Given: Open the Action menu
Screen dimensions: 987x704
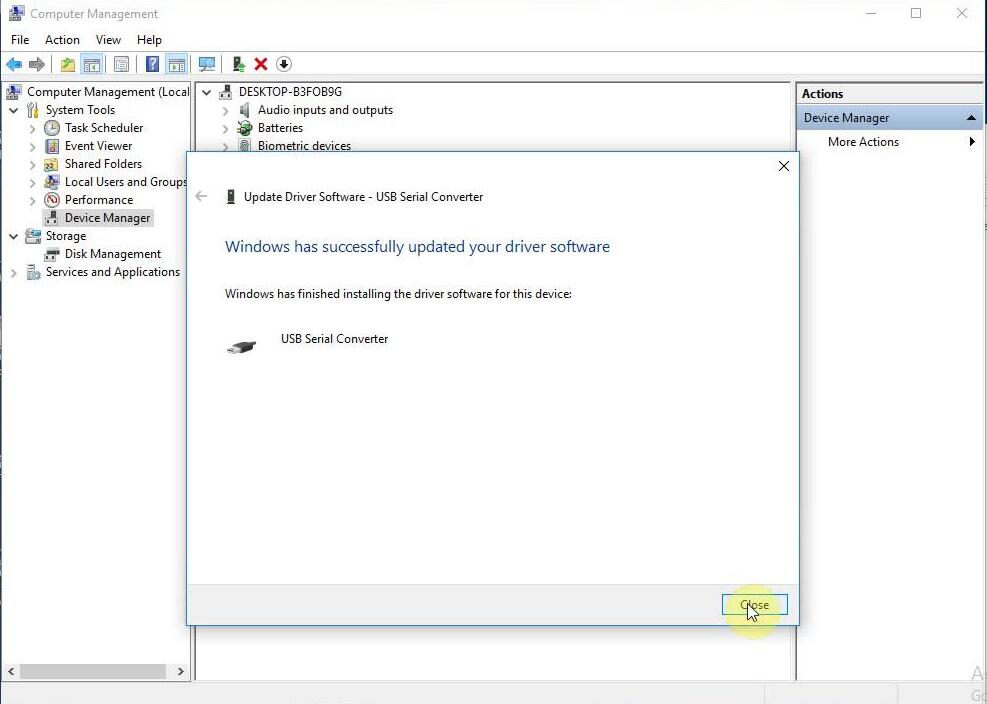Looking at the screenshot, I should point(62,40).
